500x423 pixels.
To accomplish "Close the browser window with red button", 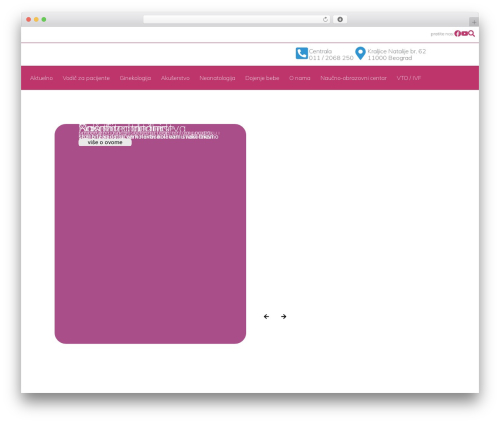I will [x=29, y=19].
